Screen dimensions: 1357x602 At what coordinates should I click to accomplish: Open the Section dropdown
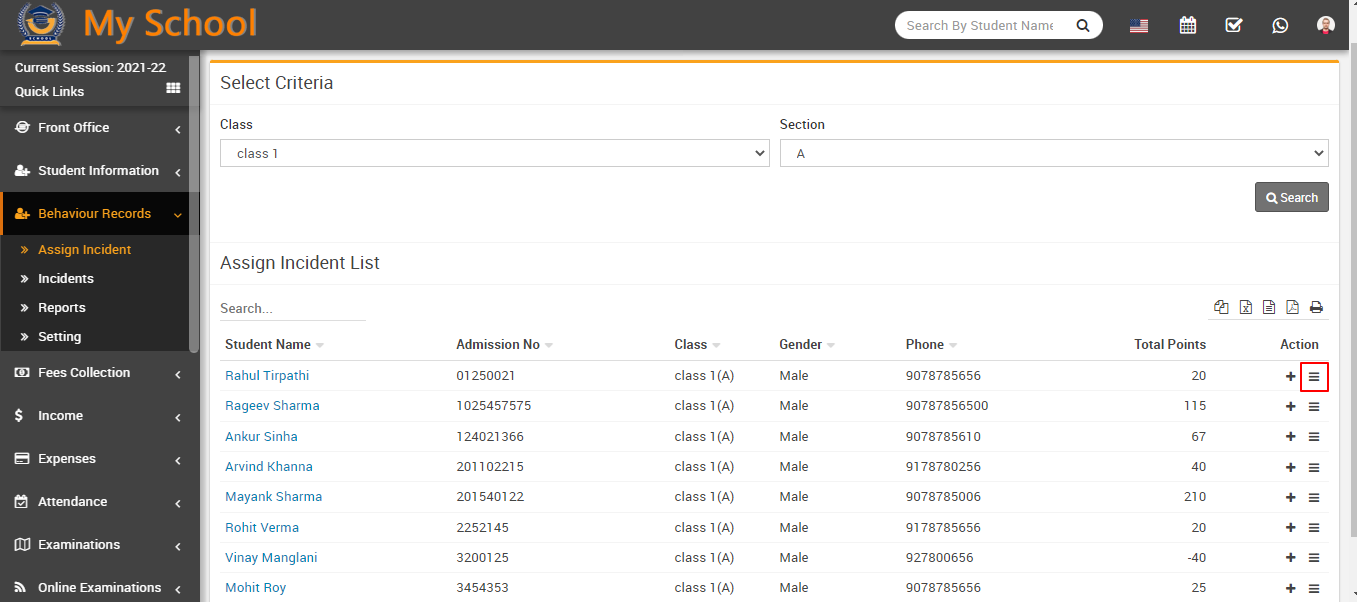(x=1053, y=153)
